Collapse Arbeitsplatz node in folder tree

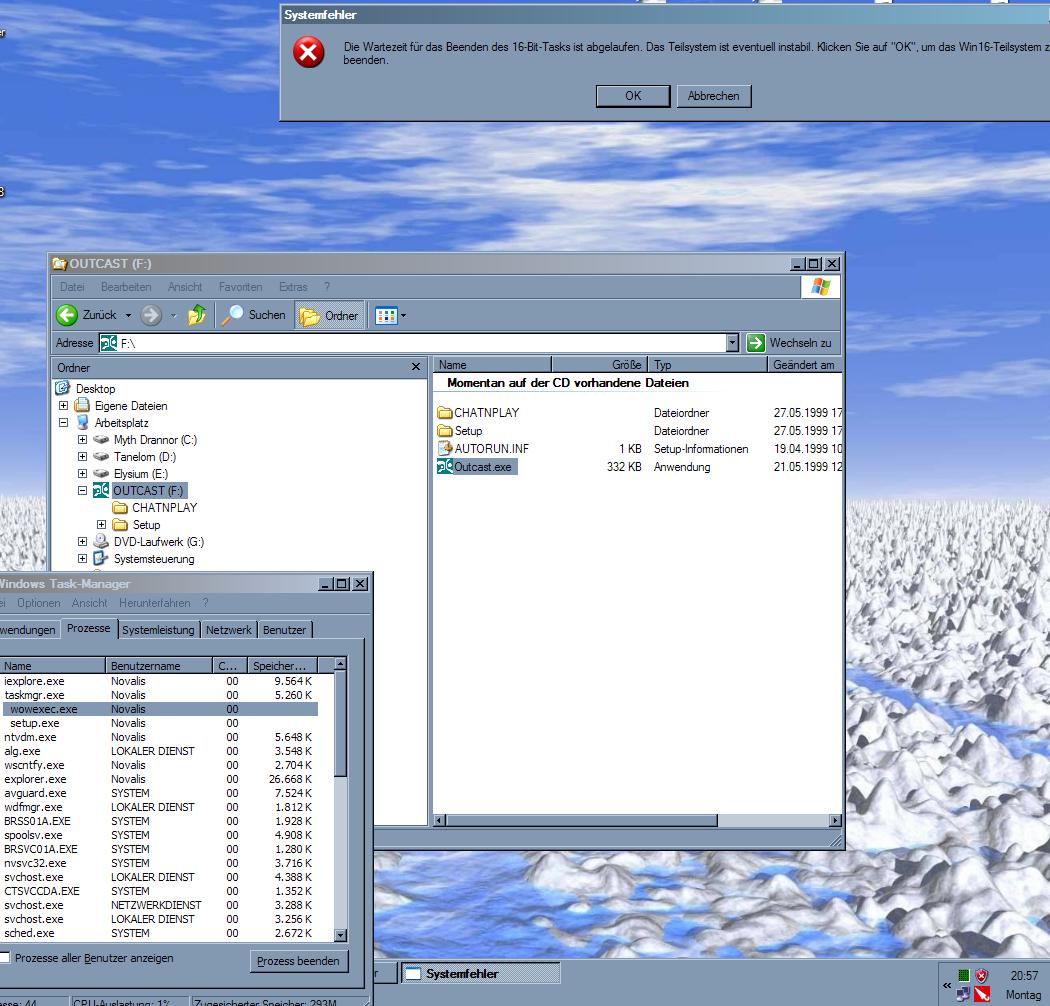pyautogui.click(x=63, y=423)
